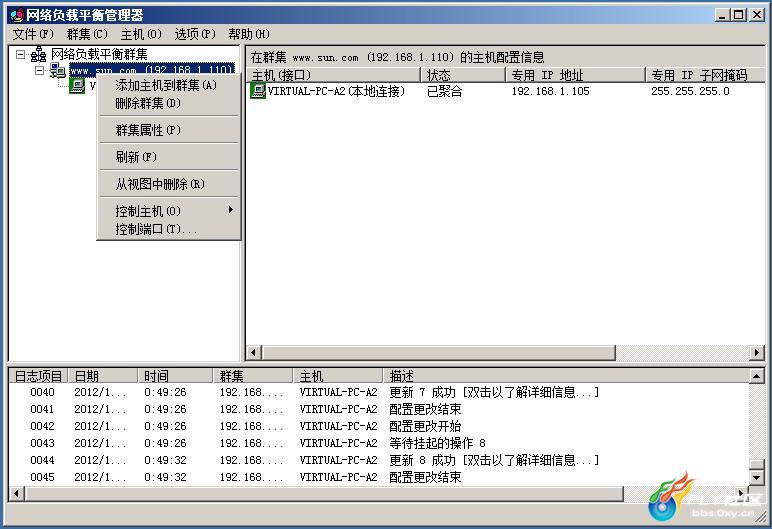The width and height of the screenshot is (772, 529).
Task: Choose 添加主机到群集(A) from the context menu
Action: coord(168,85)
